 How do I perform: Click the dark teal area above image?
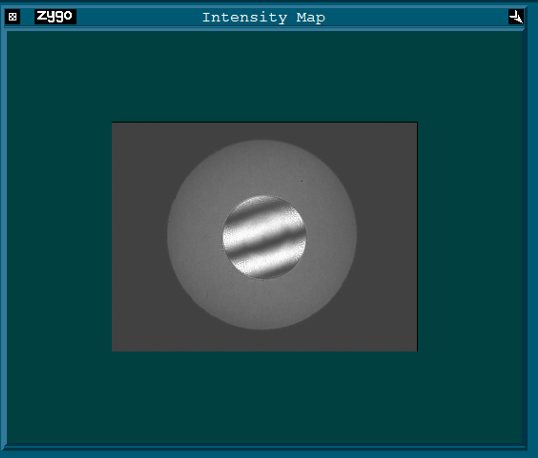pyautogui.click(x=264, y=76)
